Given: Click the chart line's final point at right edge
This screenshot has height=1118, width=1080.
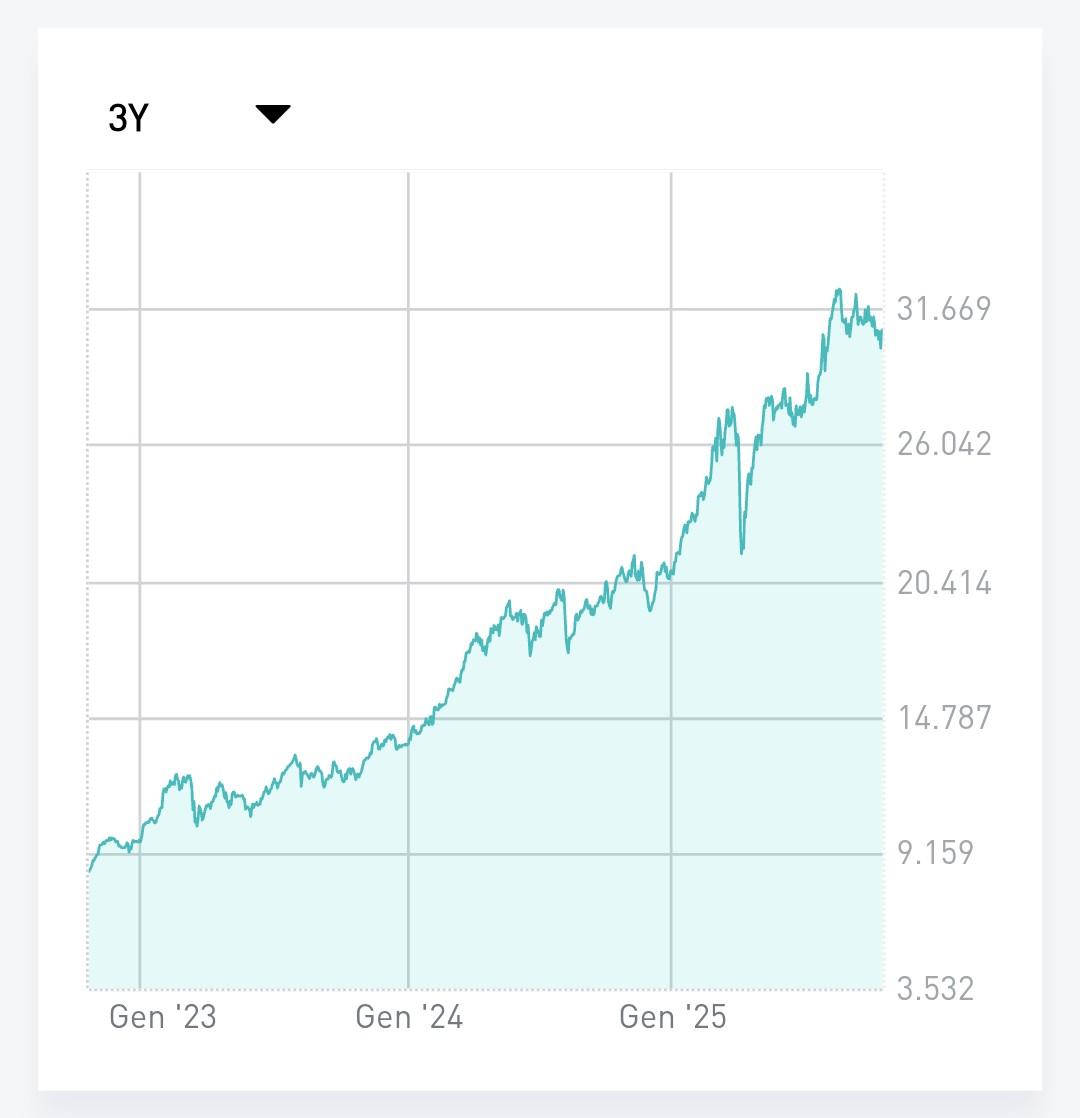Looking at the screenshot, I should click(881, 331).
